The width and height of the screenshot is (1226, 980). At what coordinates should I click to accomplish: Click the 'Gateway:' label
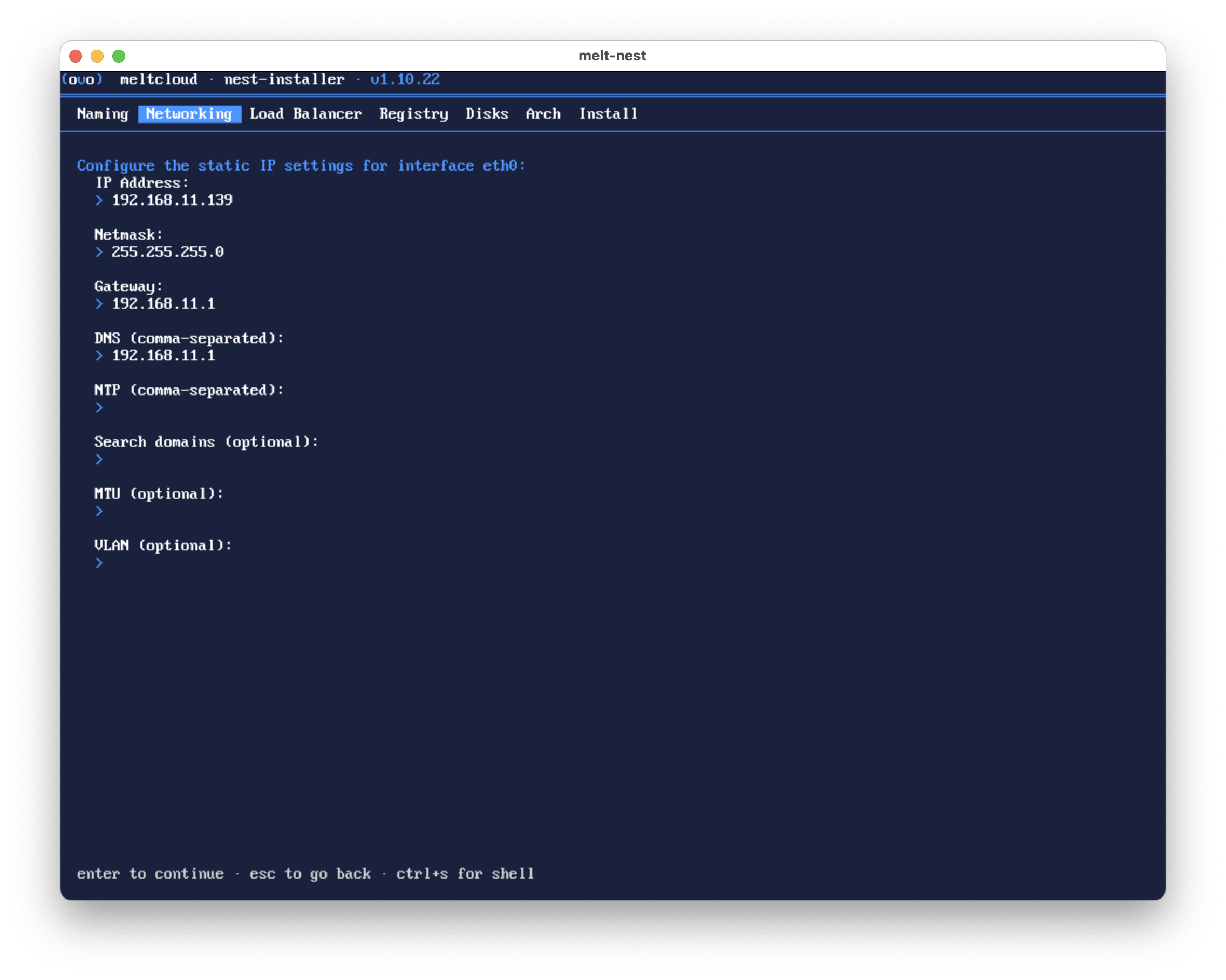point(128,286)
